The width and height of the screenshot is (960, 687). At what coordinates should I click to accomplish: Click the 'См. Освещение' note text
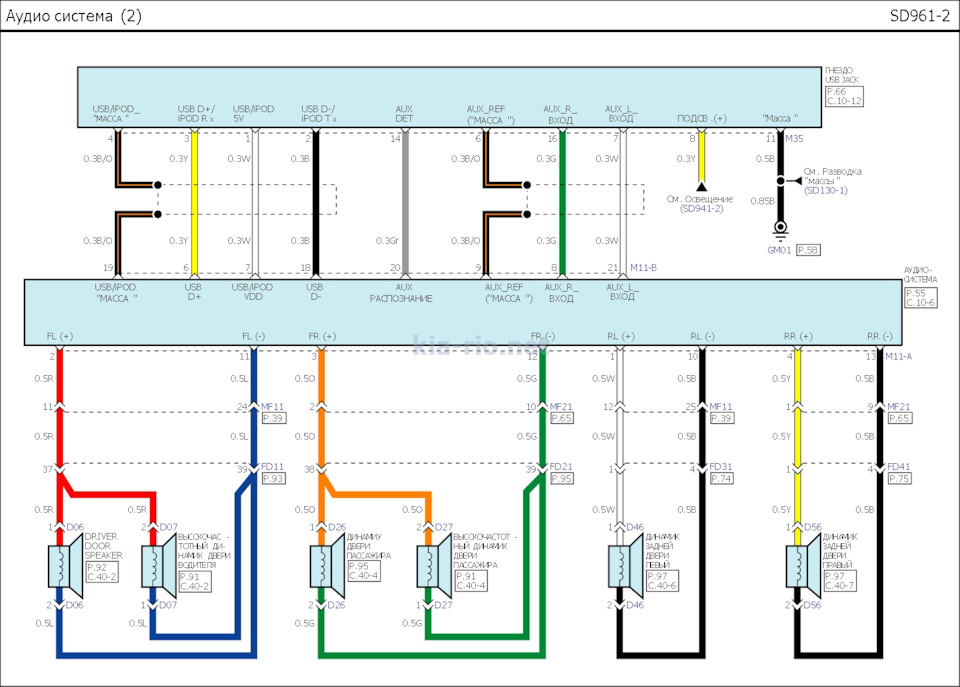[x=700, y=199]
